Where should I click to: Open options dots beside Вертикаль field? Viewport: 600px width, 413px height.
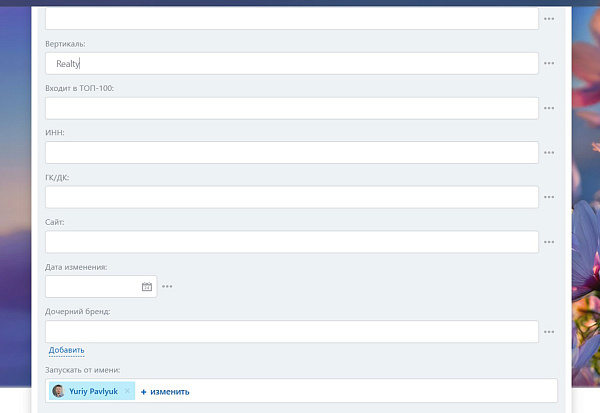549,63
